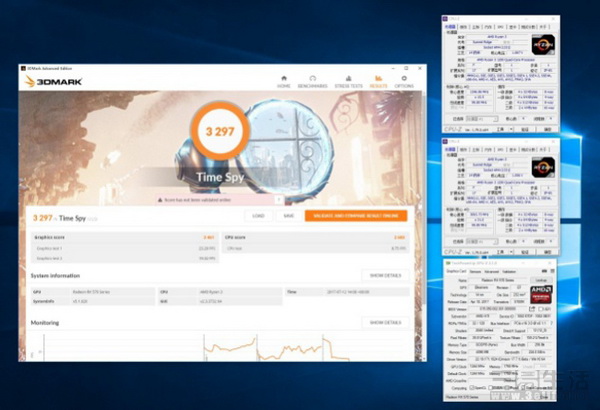Click the GPU-Z screenshot camera icon
Viewport: 600px width, 410px height.
pyautogui.click(x=544, y=271)
